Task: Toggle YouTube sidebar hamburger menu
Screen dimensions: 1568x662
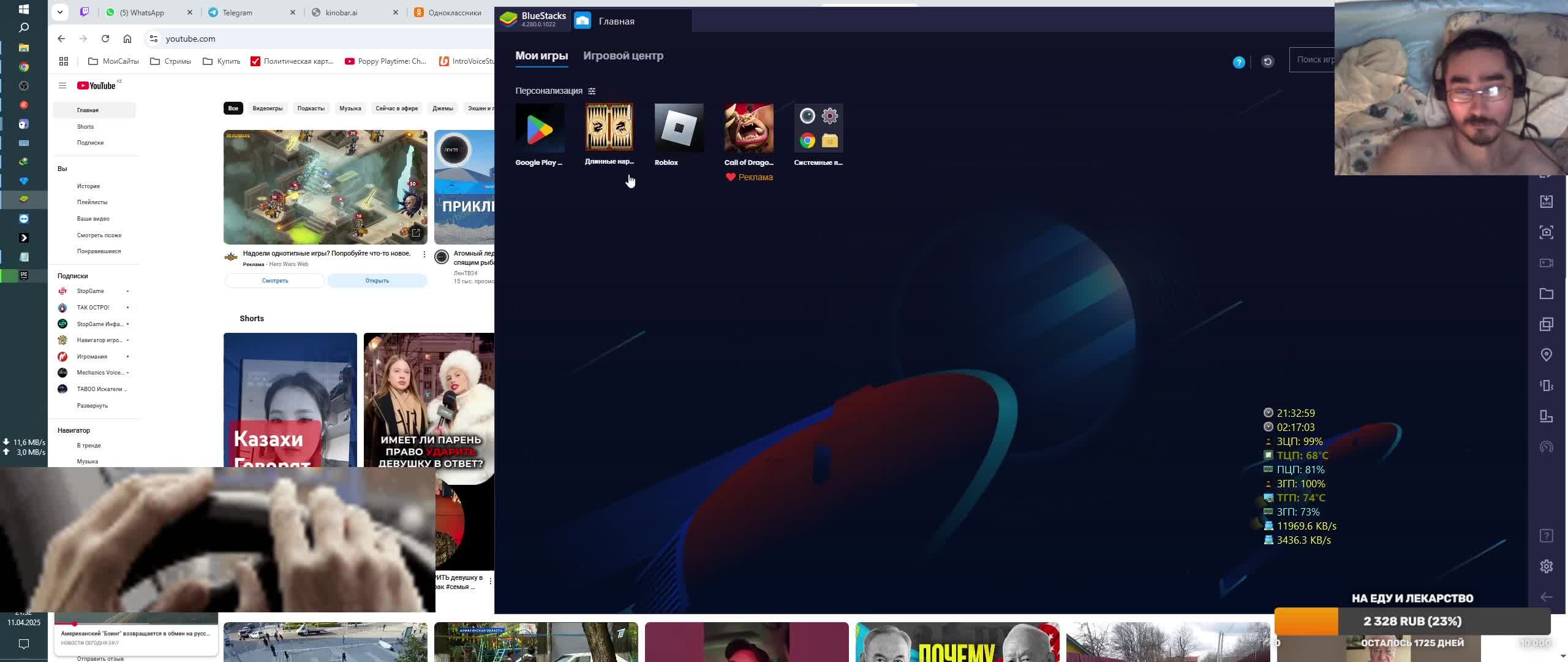Action: click(62, 86)
